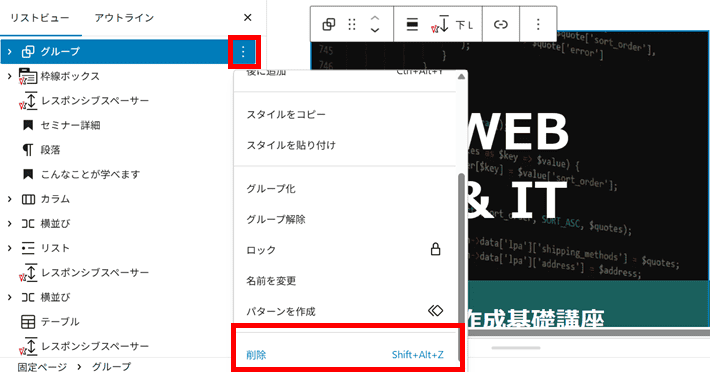Click こんなことが学べます bookmark icon
Image resolution: width=710 pixels, height=372 pixels.
pos(28,174)
